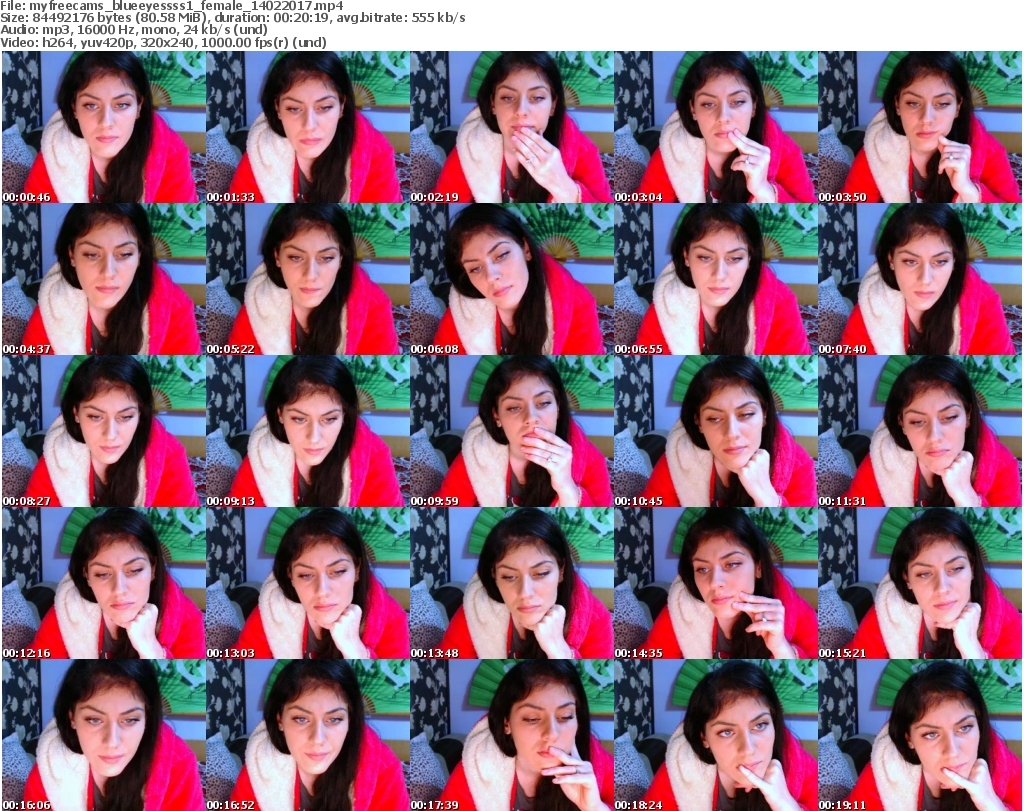Select the frame at 00:07:40
The width and height of the screenshot is (1024, 811).
point(920,279)
